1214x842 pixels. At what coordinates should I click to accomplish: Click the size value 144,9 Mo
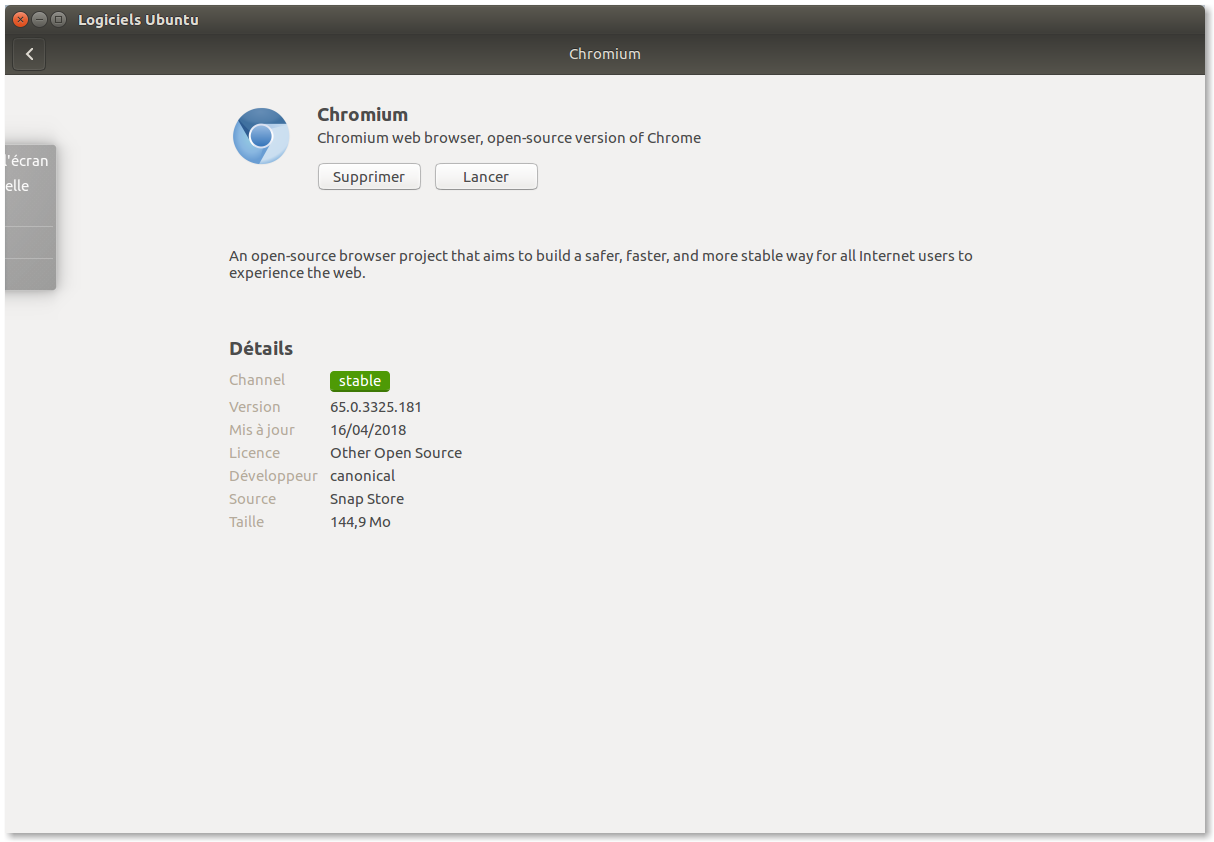pyautogui.click(x=360, y=522)
